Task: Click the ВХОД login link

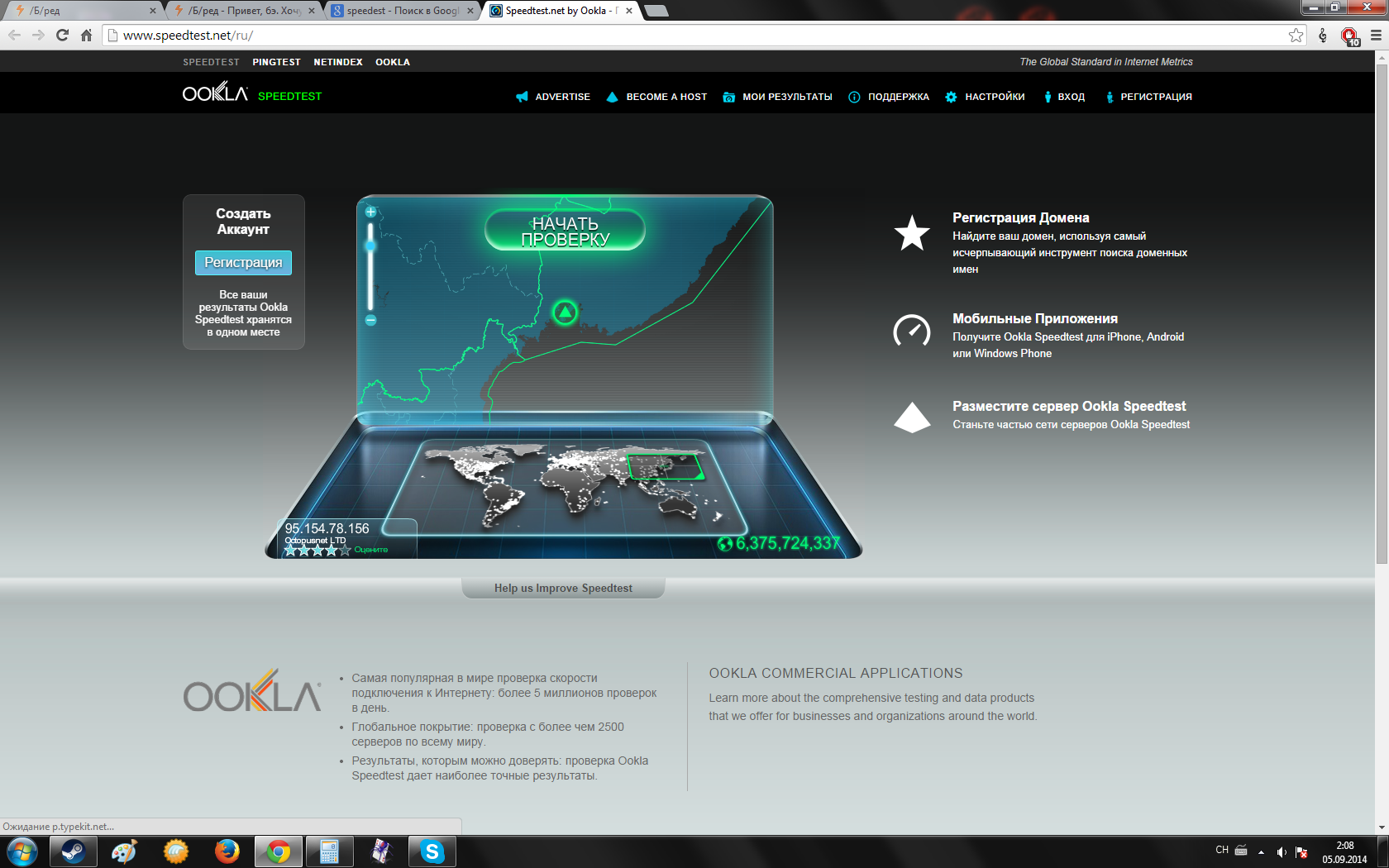Action: [x=1071, y=97]
